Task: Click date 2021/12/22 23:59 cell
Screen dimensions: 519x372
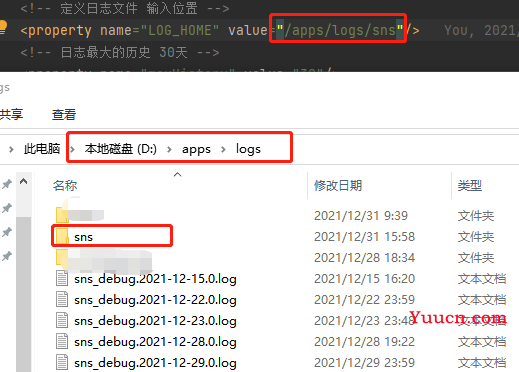Action: tap(364, 300)
